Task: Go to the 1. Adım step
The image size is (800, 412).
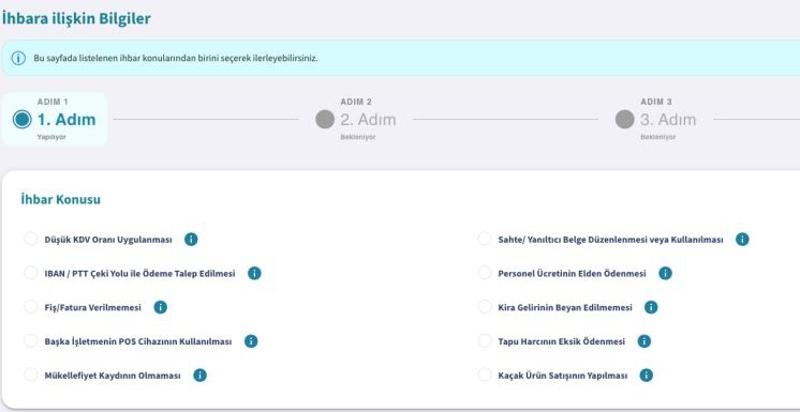Action: click(22, 120)
